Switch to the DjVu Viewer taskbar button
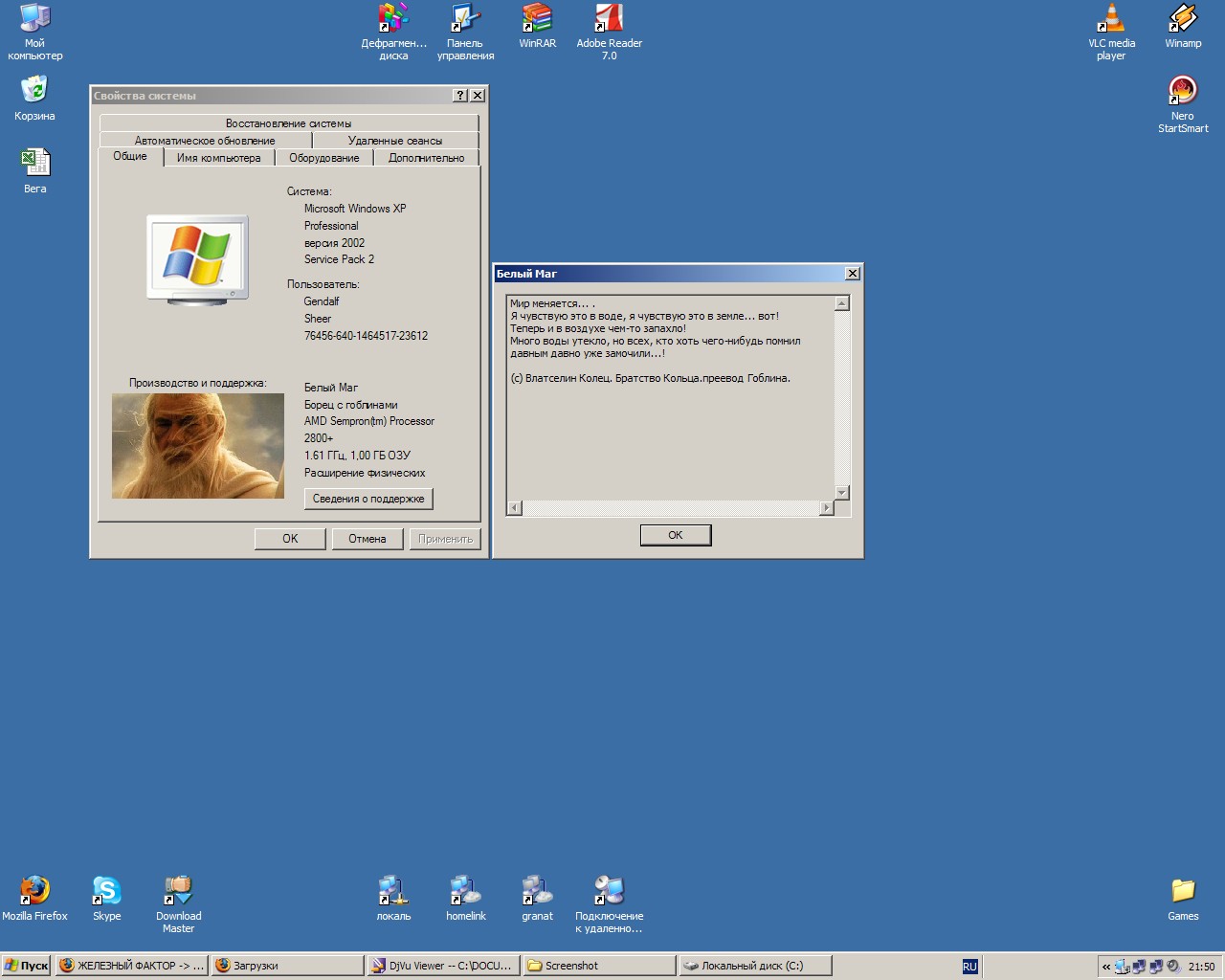 443,967
